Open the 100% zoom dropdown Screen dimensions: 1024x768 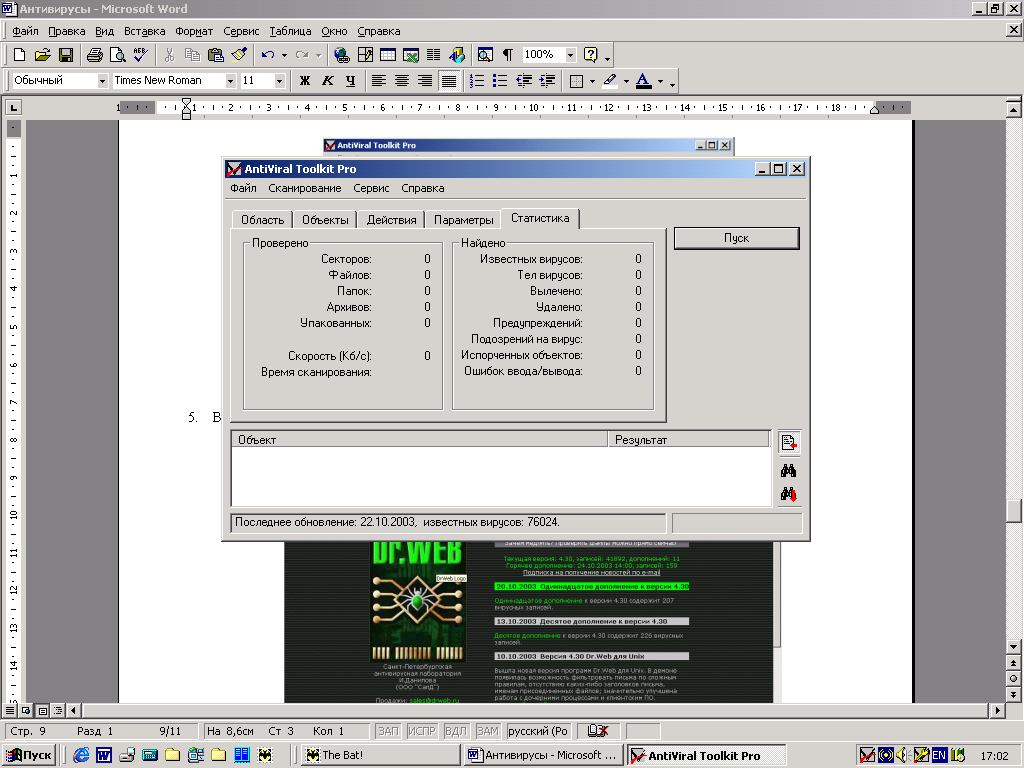pyautogui.click(x=571, y=55)
